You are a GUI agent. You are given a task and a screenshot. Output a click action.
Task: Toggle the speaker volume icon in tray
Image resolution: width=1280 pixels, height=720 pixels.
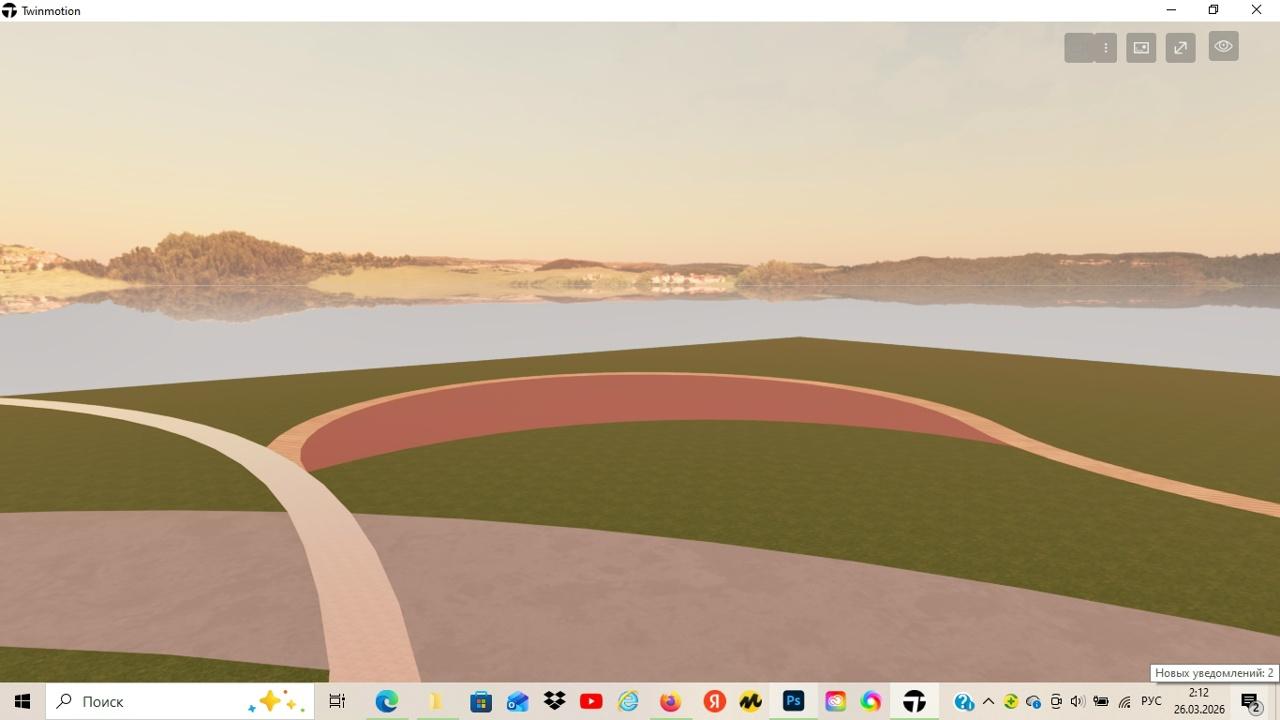(x=1077, y=702)
